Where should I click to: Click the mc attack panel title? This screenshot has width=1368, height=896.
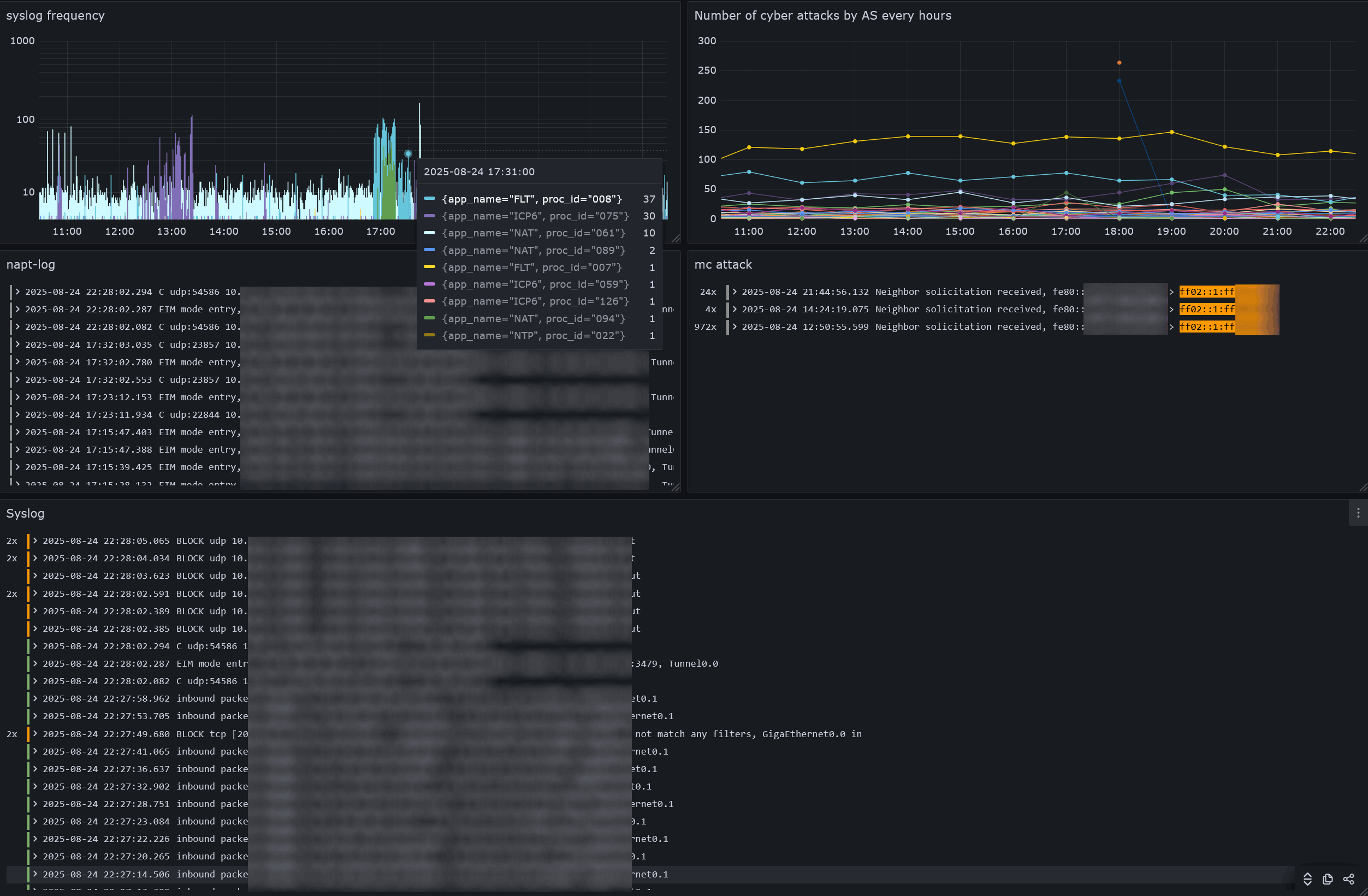pos(723,264)
